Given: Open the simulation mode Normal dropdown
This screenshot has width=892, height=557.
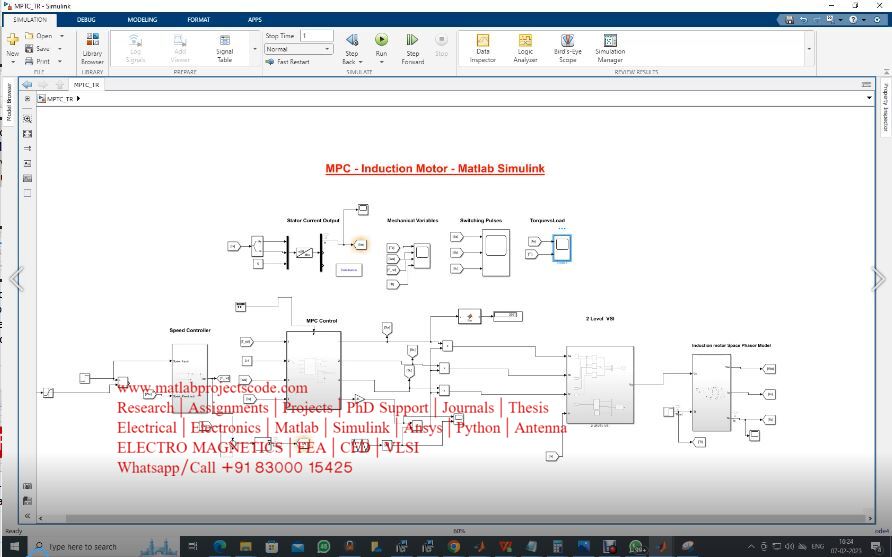Looking at the screenshot, I should [298, 48].
